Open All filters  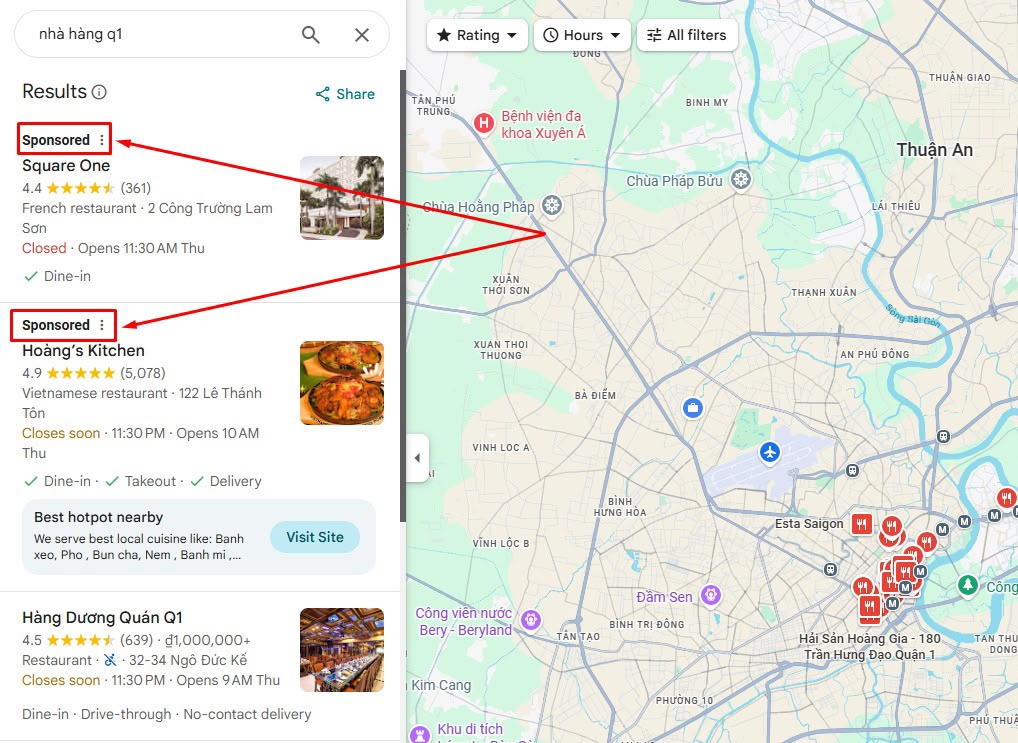687,35
